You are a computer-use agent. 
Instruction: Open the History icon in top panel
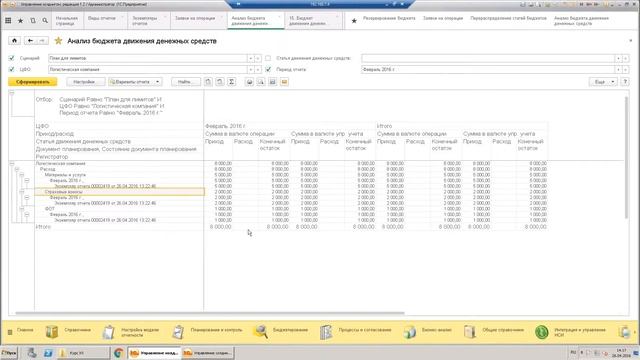(33, 20)
